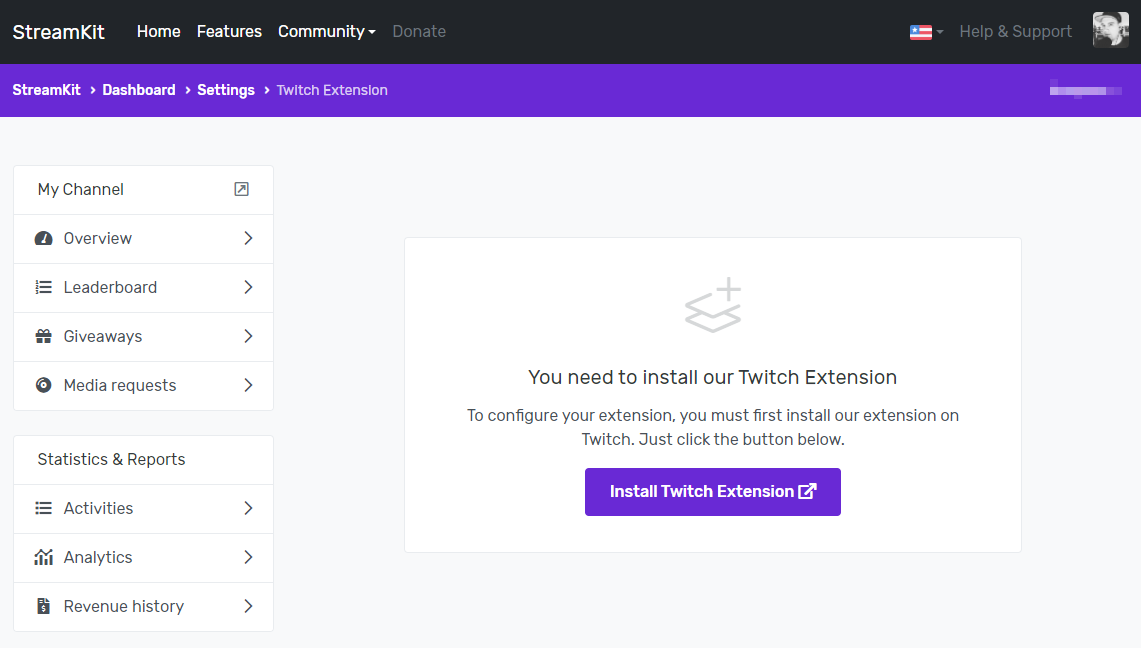Click the Media requests disc icon

tap(44, 385)
